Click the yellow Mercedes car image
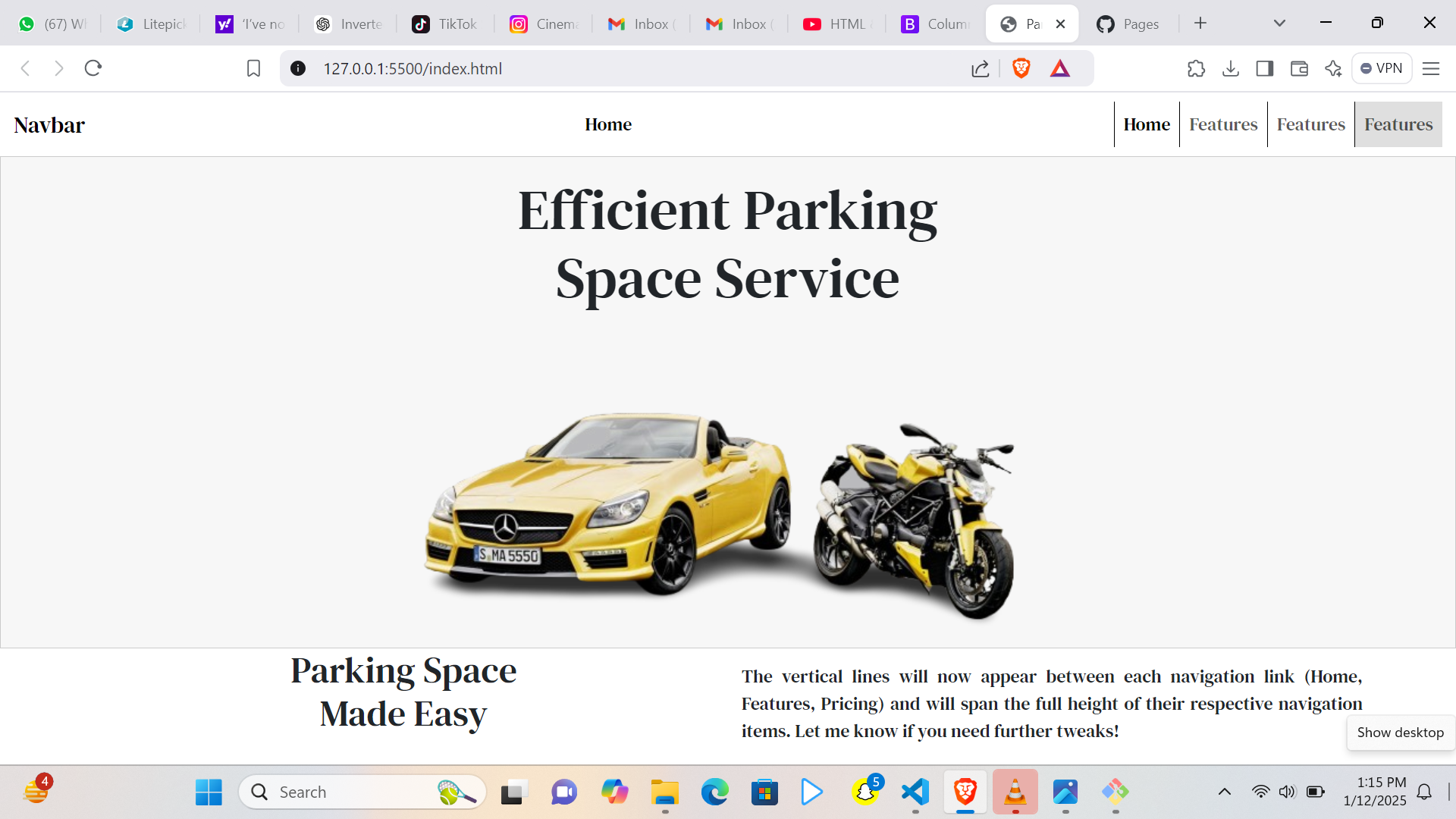Screen dimensions: 1456x819 point(607,504)
